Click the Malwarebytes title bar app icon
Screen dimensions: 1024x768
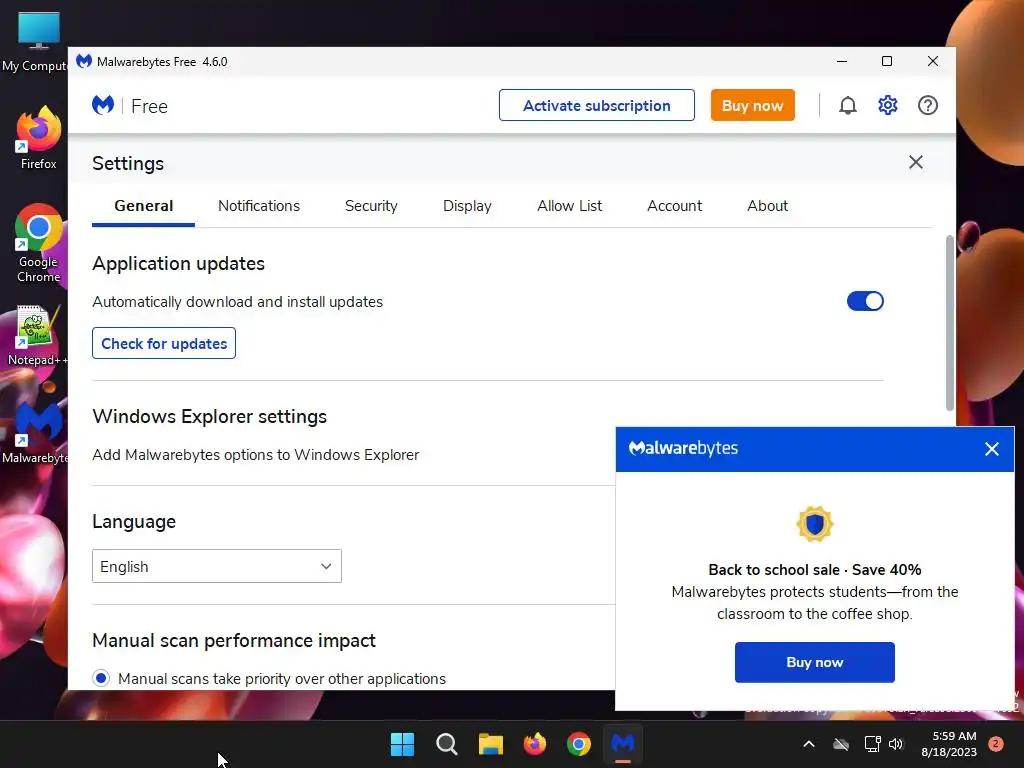[x=84, y=61]
